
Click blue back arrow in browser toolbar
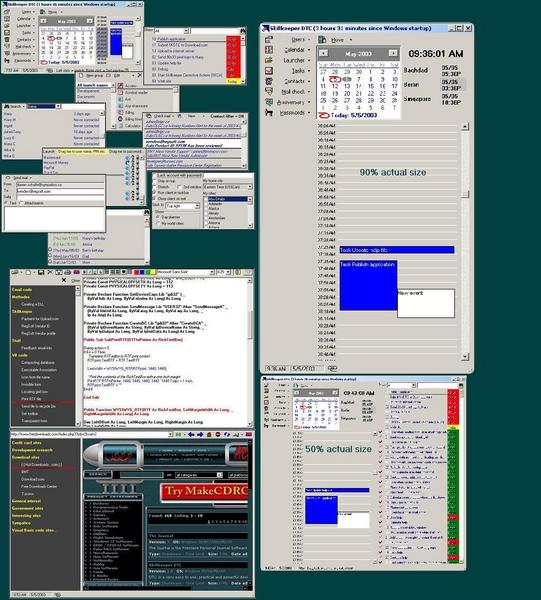tap(191, 434)
